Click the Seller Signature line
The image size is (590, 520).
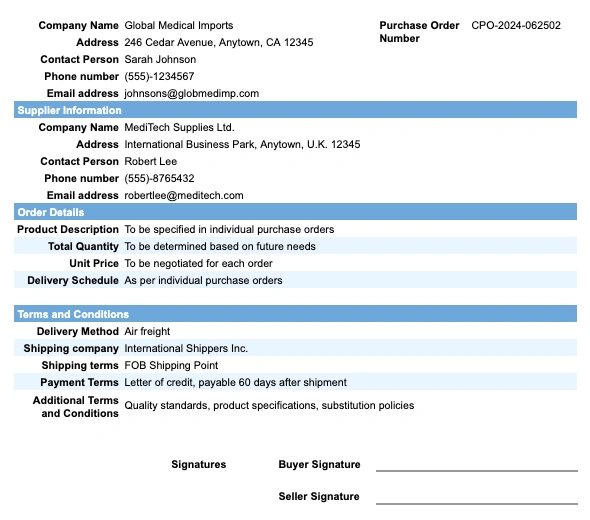coord(477,503)
